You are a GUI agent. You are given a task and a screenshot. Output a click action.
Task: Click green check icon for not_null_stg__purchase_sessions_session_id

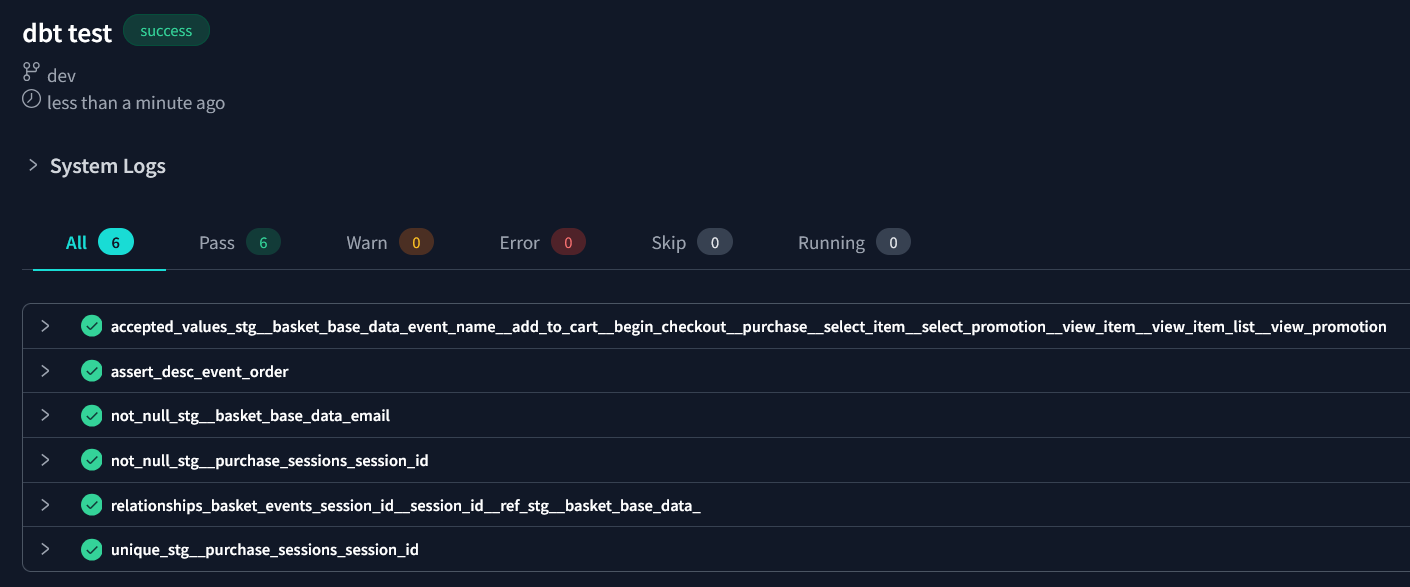(x=92, y=460)
